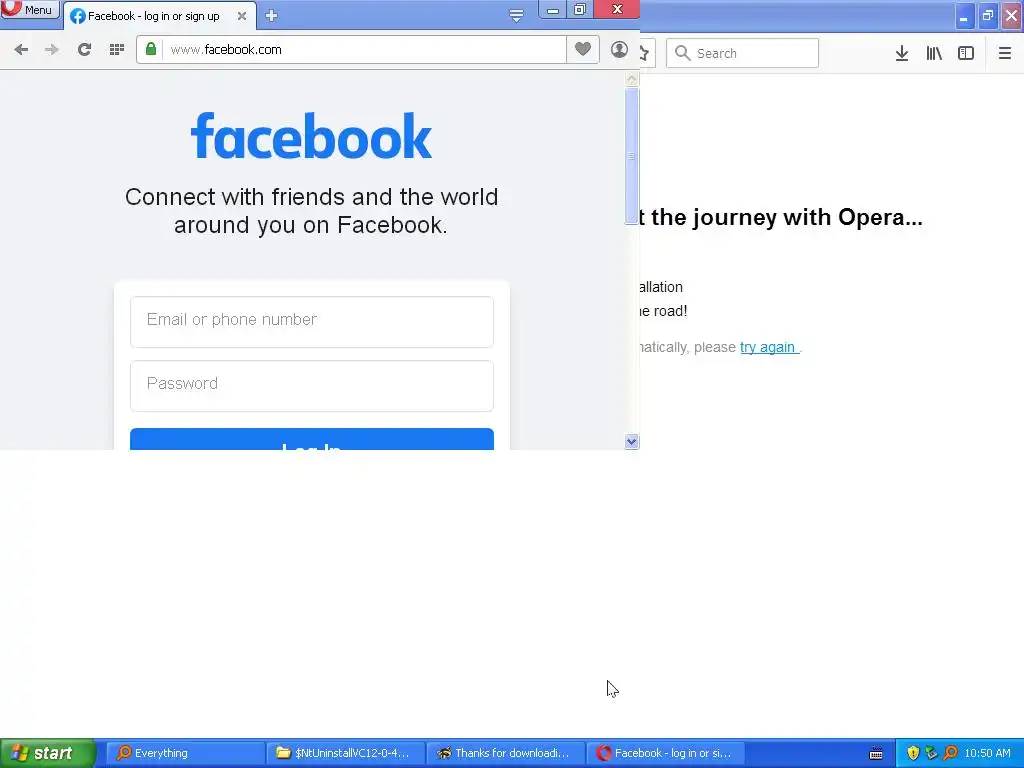Go back in Opera
The height and width of the screenshot is (768, 1024).
pos(21,50)
